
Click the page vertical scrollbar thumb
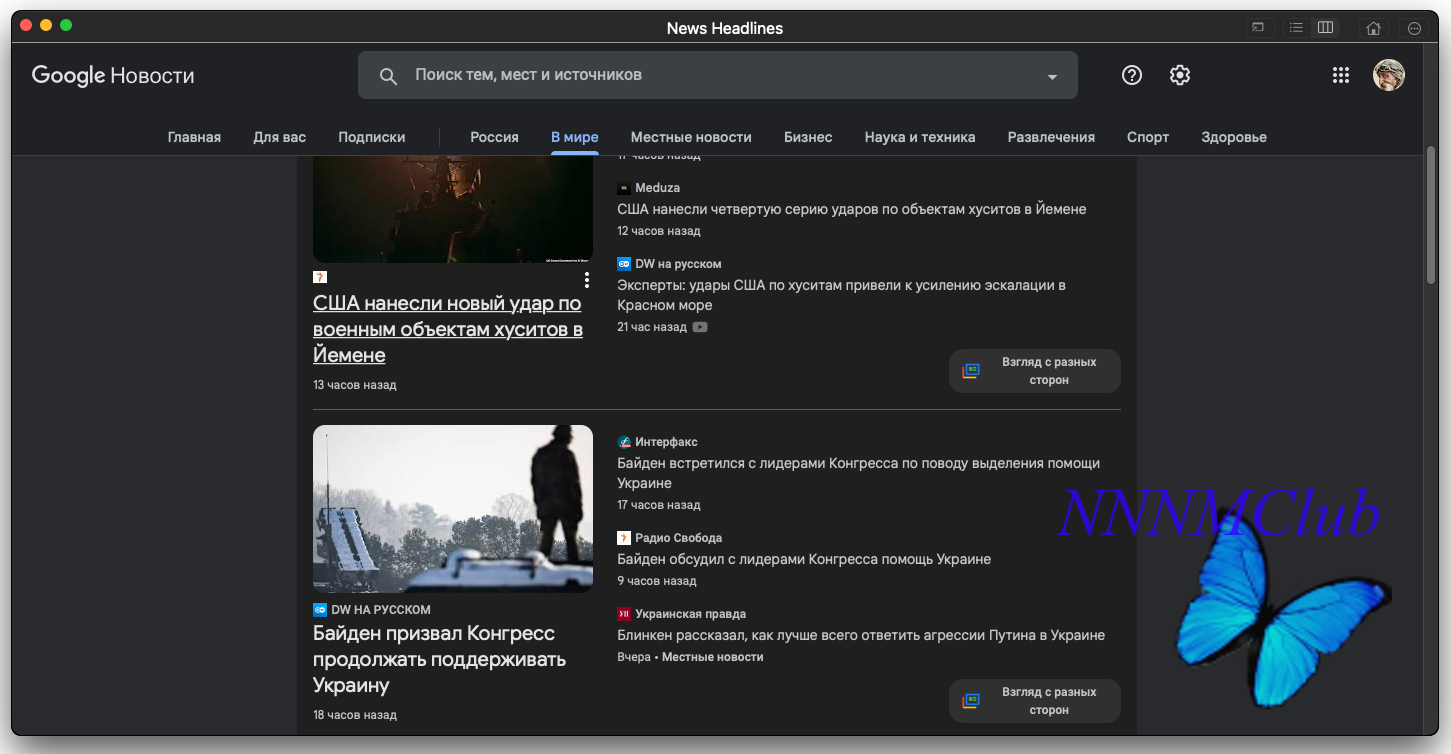(1431, 215)
